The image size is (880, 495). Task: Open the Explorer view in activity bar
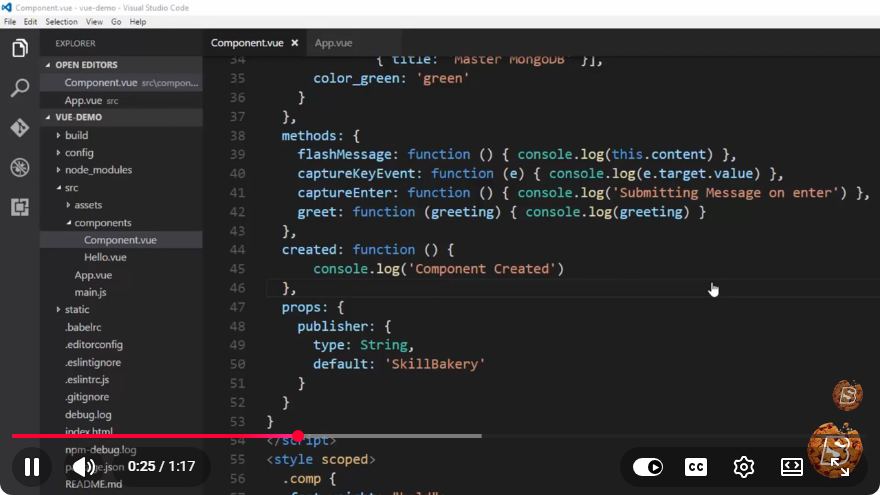click(x=20, y=48)
